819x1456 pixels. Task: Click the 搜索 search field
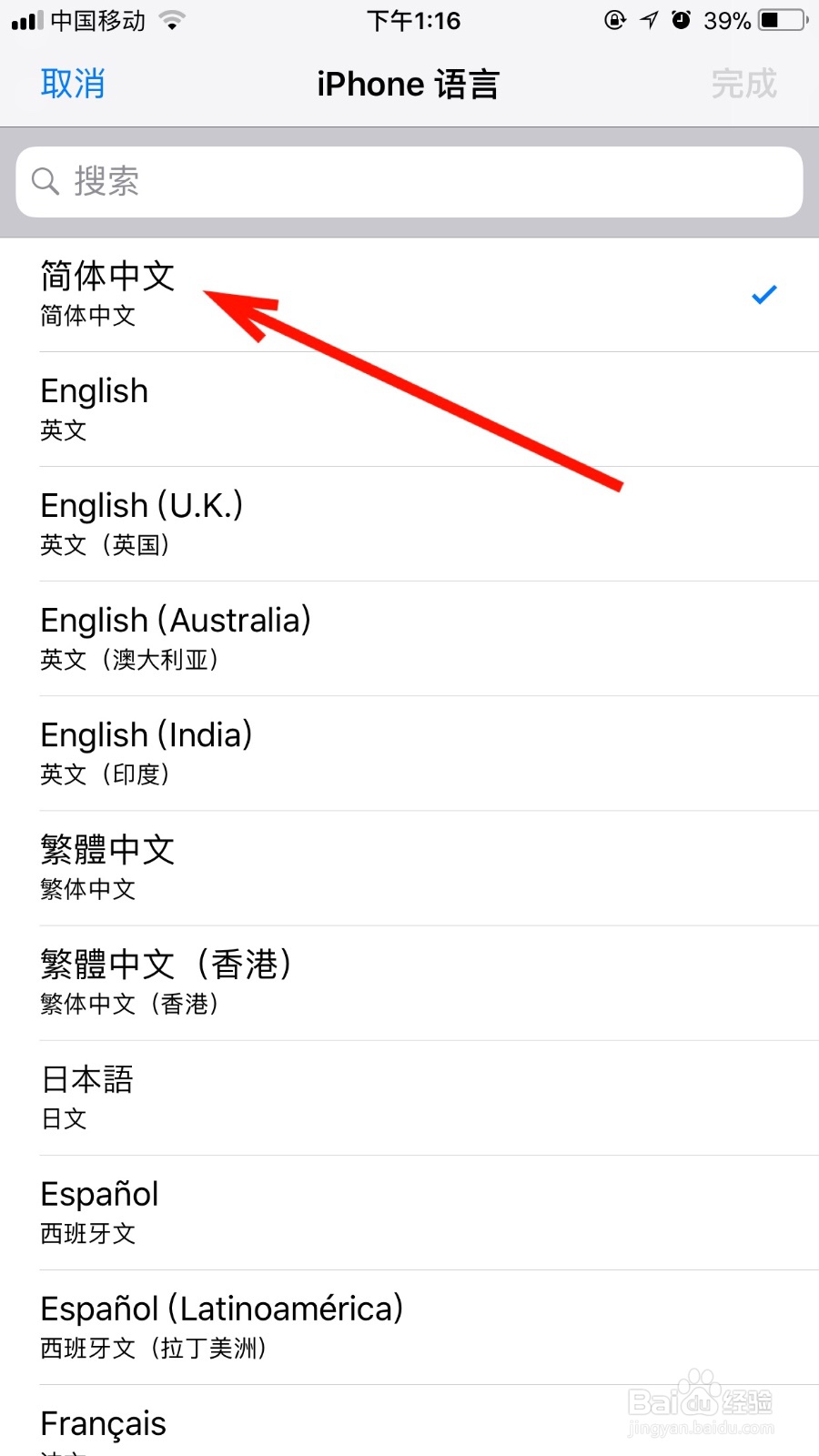pyautogui.click(x=409, y=181)
